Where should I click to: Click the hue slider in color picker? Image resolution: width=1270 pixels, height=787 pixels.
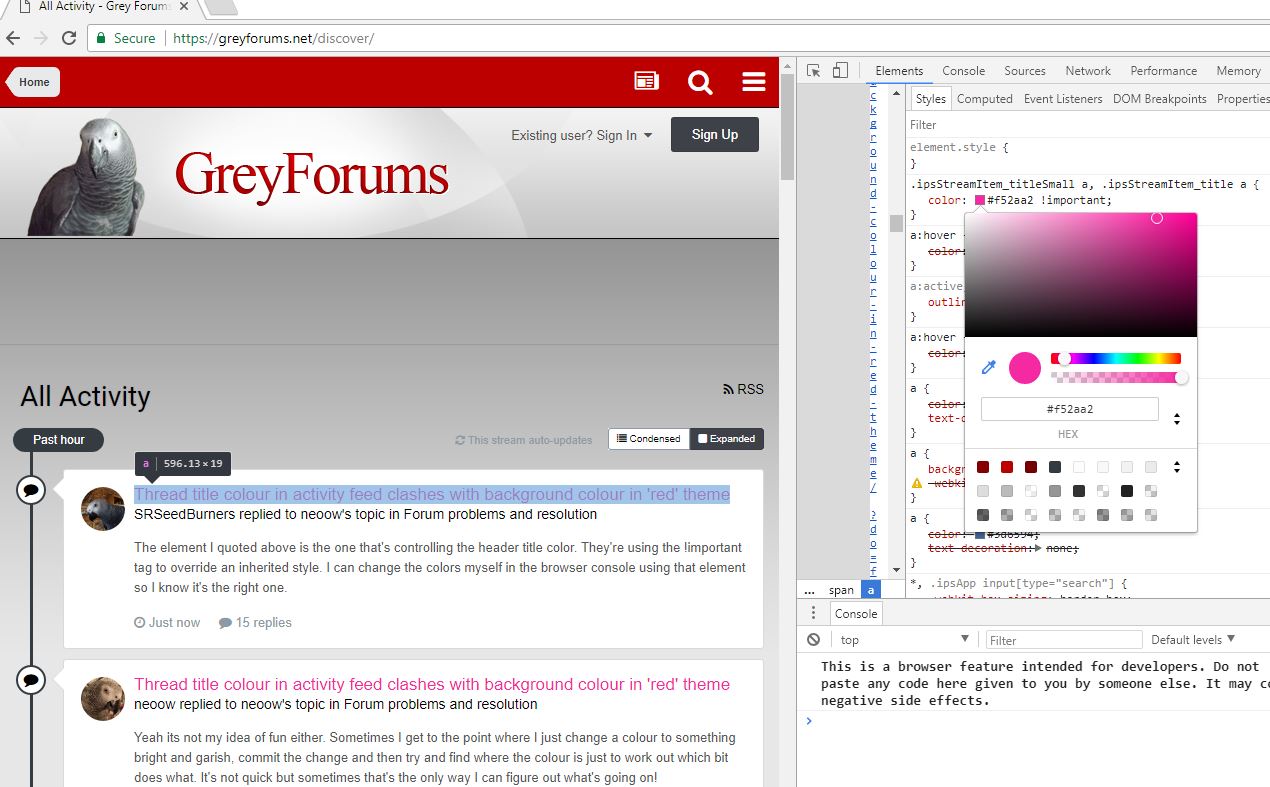1116,358
